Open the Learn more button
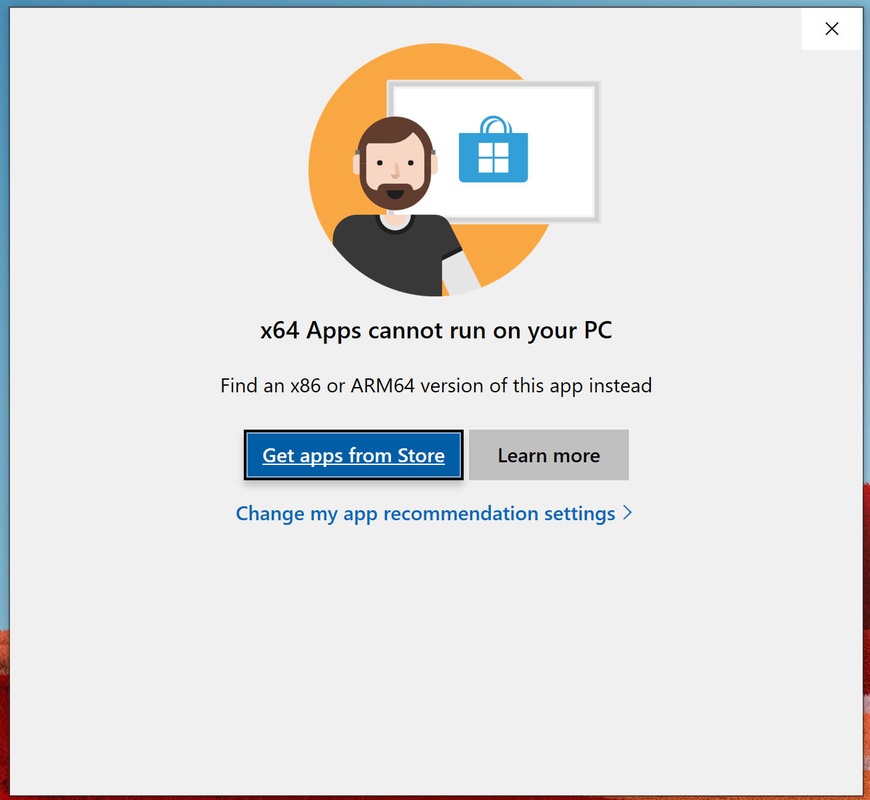The width and height of the screenshot is (870, 800). 548,455
